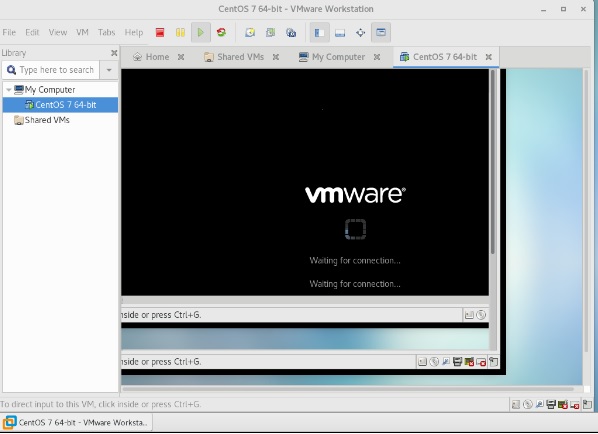
Task: Open the File menu
Action: coord(9,32)
